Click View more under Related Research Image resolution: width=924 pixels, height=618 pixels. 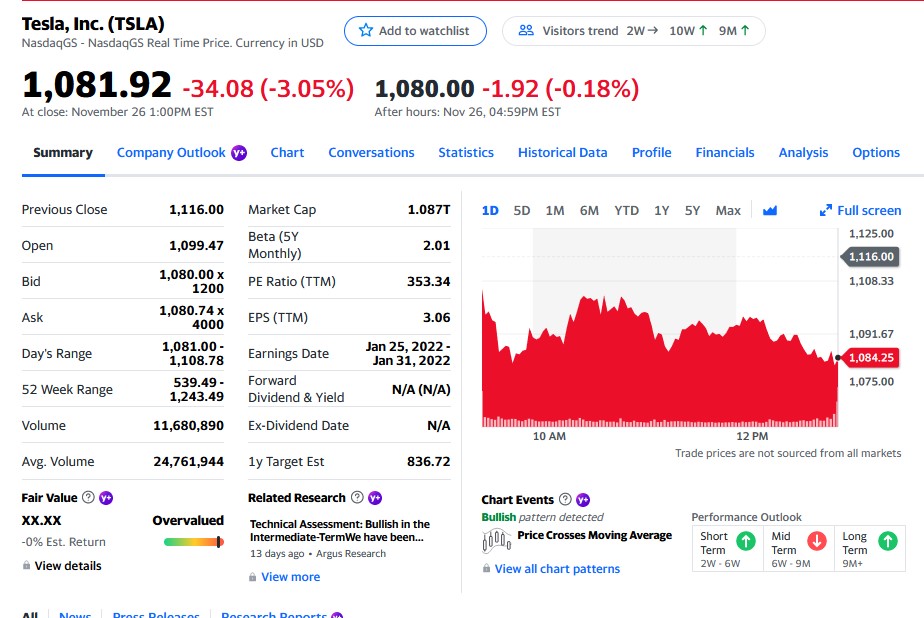point(290,577)
